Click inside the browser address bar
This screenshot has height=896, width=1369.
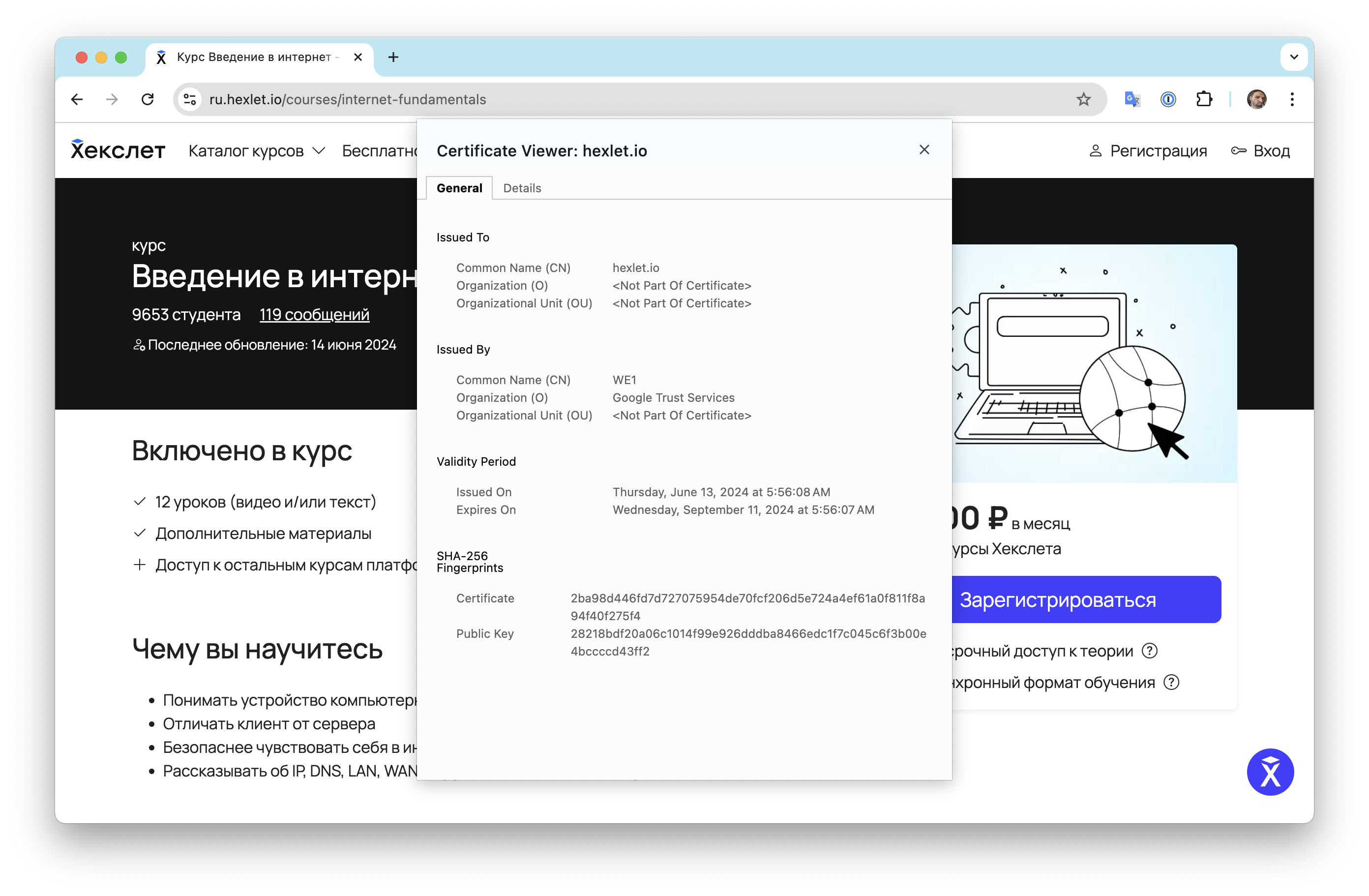pyautogui.click(x=403, y=98)
